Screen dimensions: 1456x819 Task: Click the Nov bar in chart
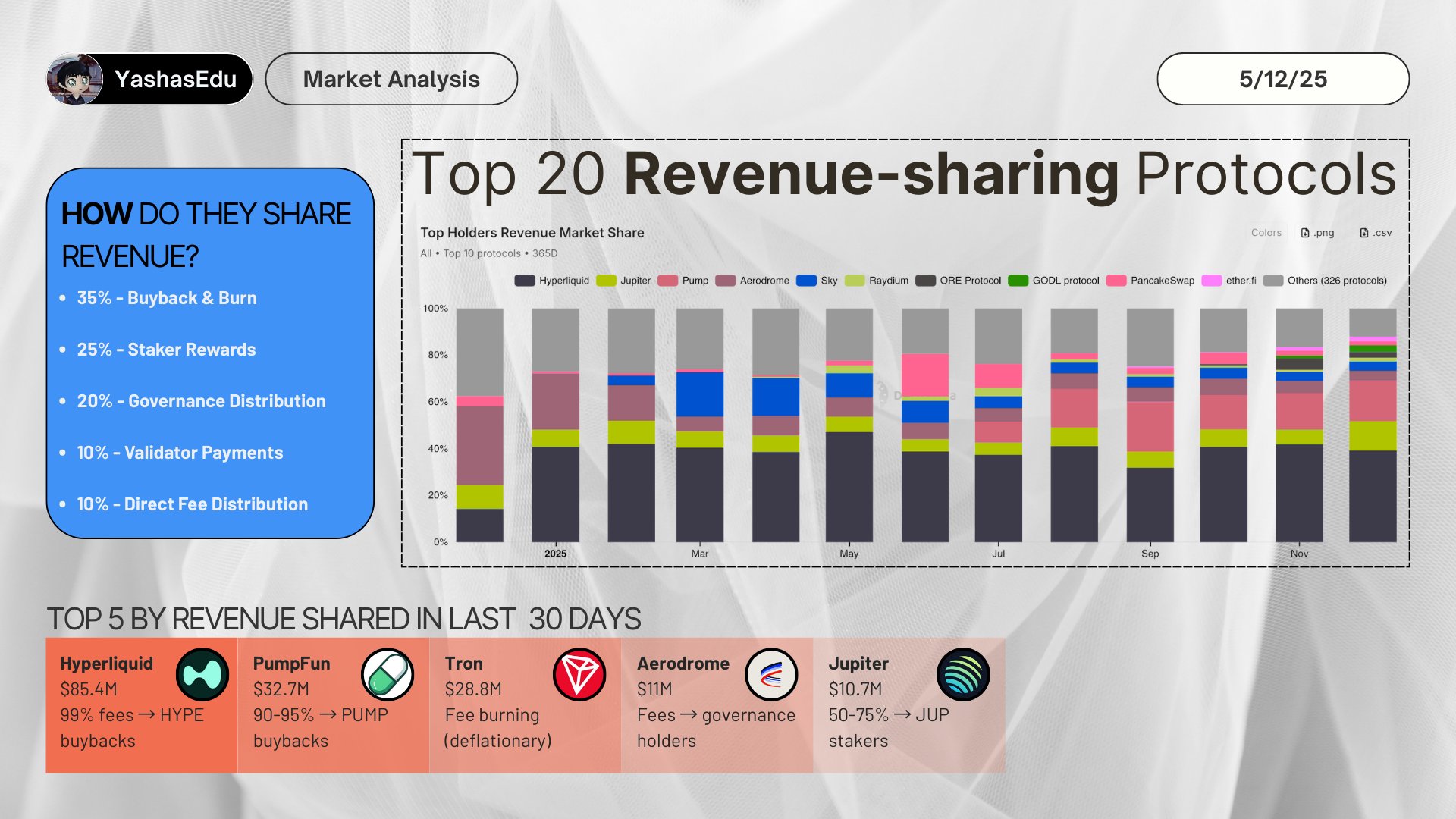pos(1299,455)
